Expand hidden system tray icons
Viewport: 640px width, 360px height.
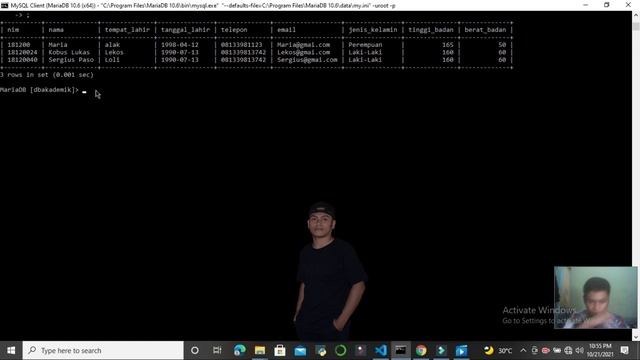click(x=523, y=350)
